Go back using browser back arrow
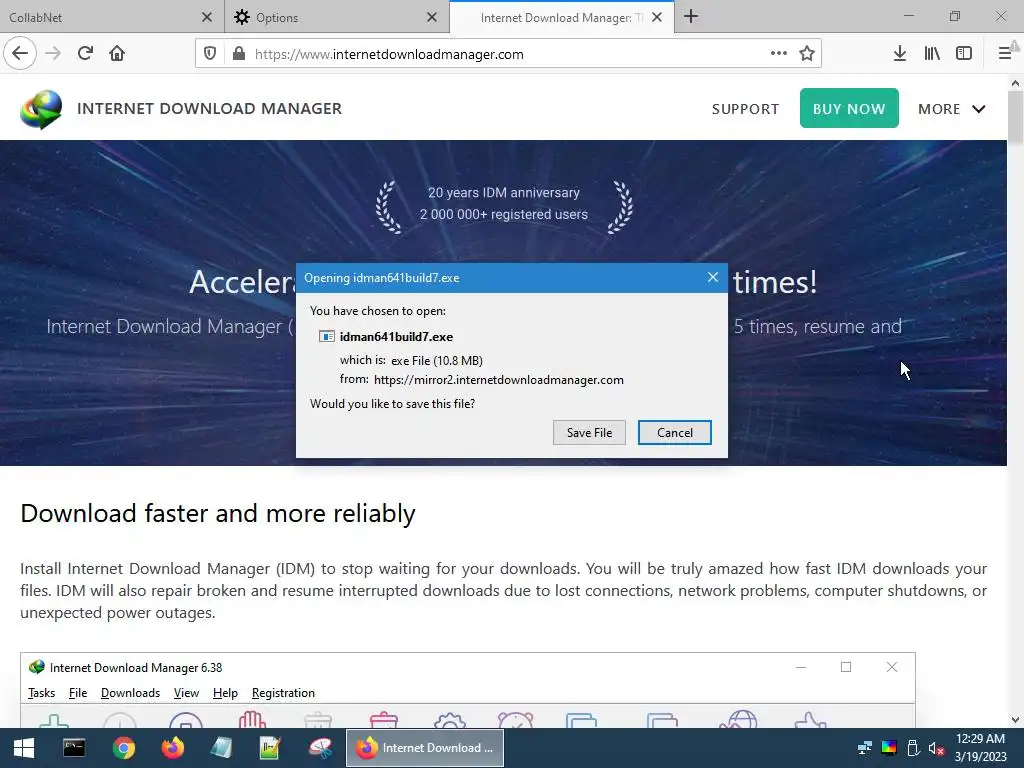1024x768 pixels. (20, 53)
